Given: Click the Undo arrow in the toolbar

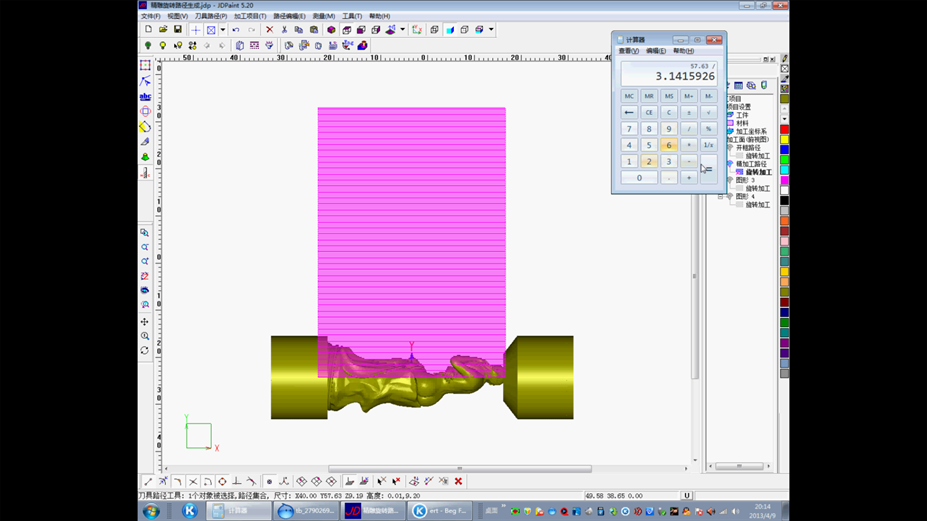Looking at the screenshot, I should [x=236, y=30].
